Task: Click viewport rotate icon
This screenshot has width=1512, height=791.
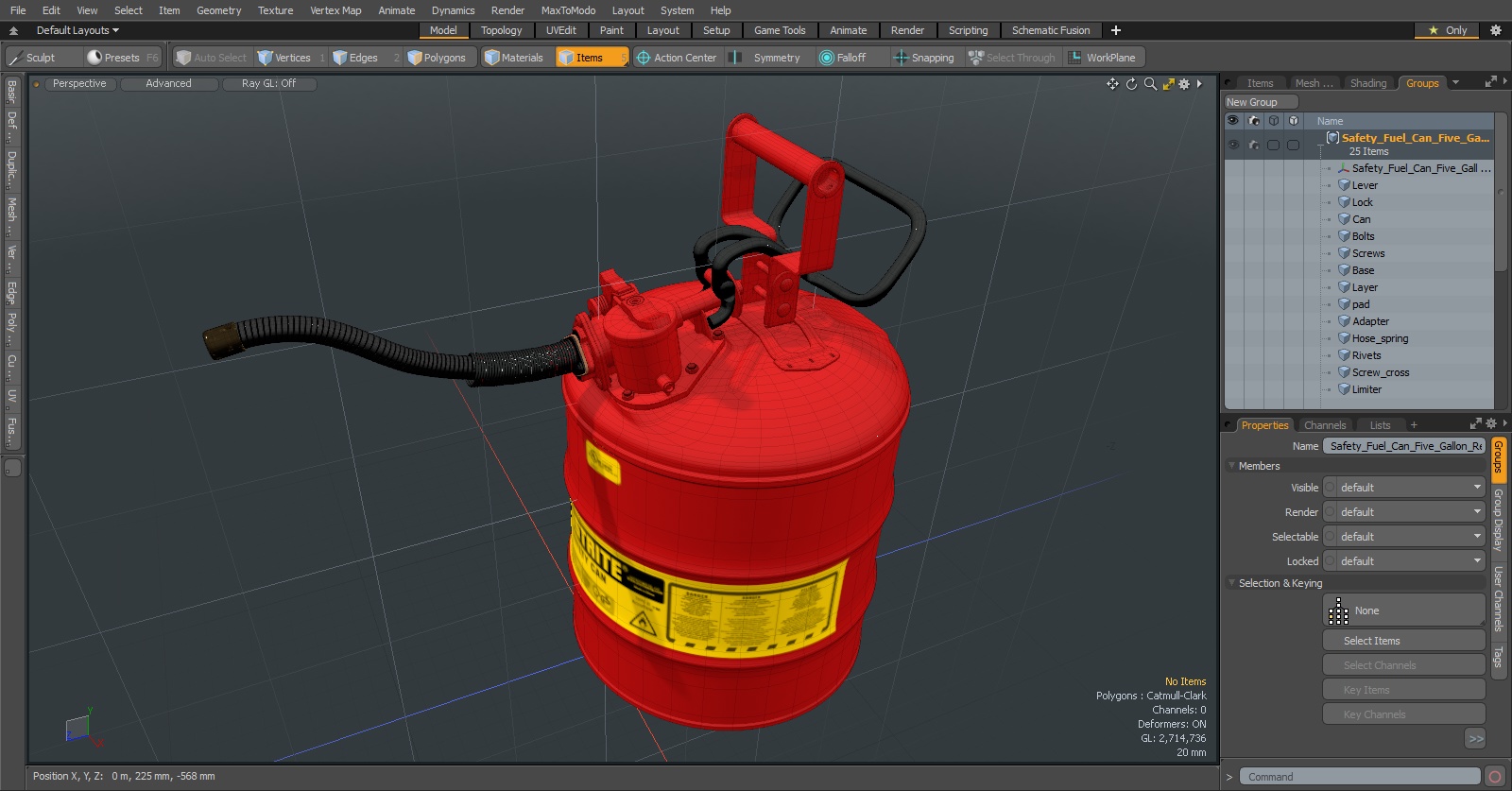Action: (x=1131, y=84)
